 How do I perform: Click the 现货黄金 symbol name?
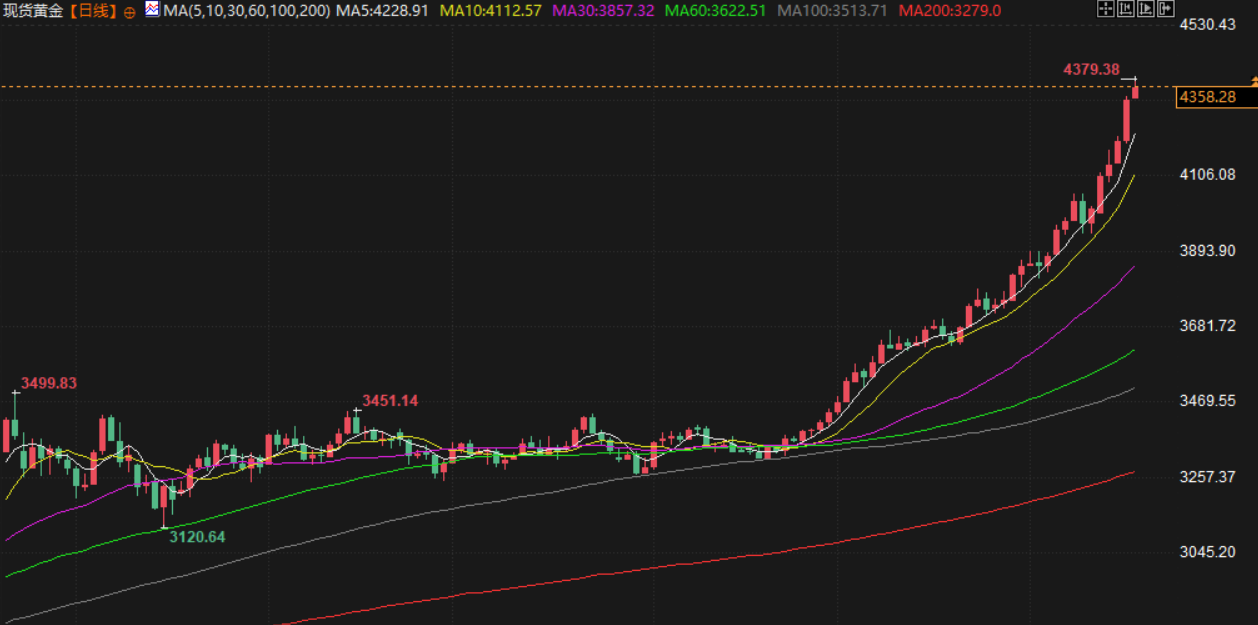[x=35, y=11]
